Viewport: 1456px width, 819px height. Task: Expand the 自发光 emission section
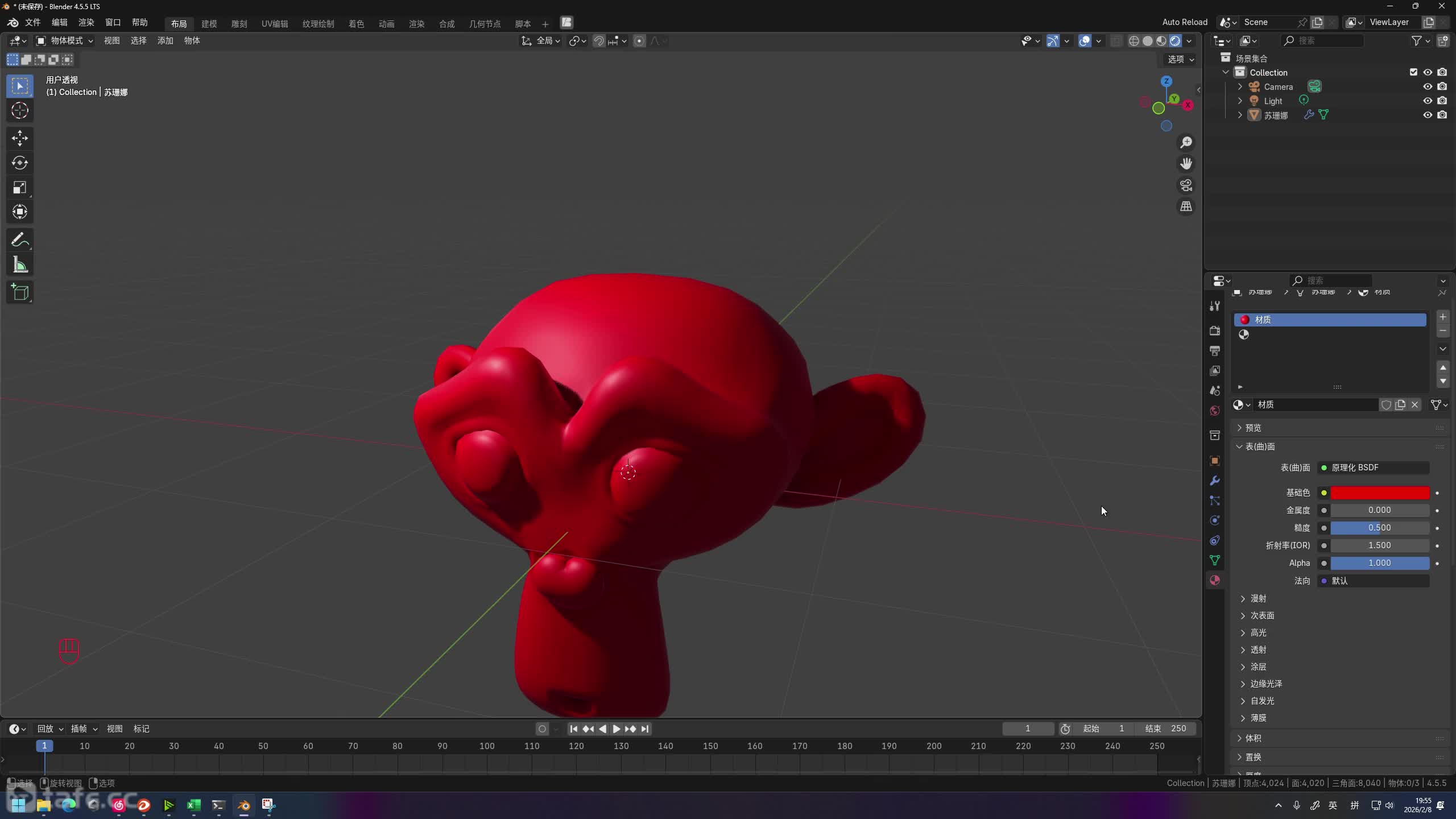[x=1262, y=701]
